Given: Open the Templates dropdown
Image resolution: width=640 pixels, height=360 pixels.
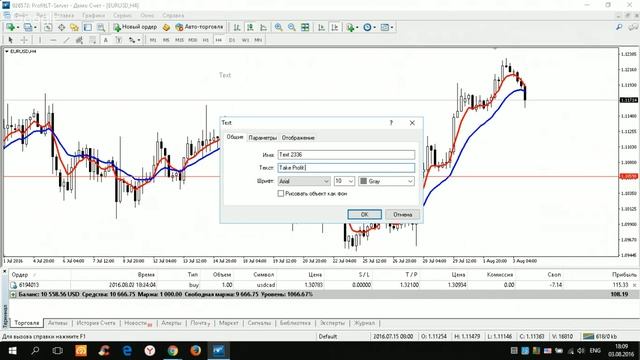Looking at the screenshot, I should 387,27.
